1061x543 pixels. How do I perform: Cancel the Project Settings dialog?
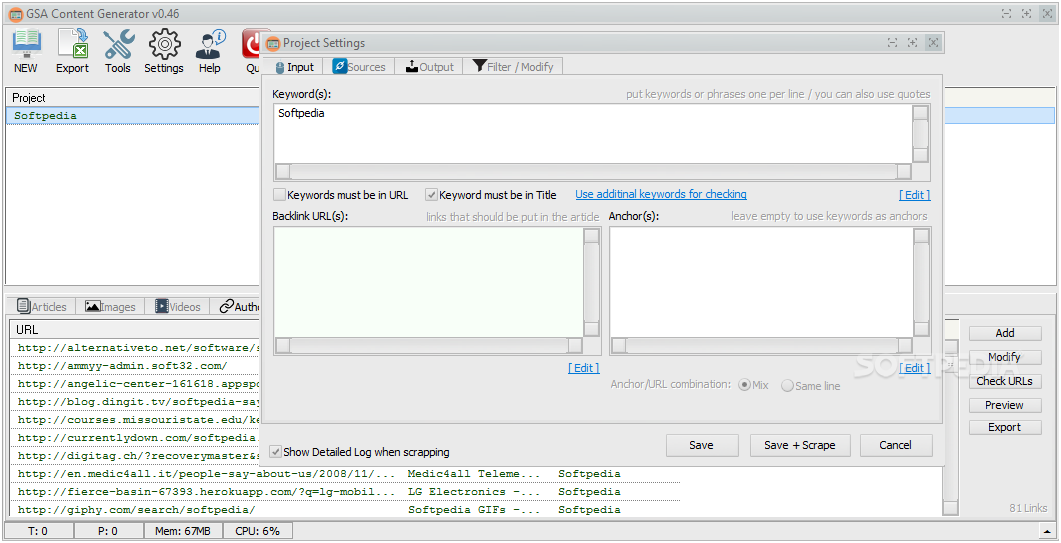[x=896, y=446]
